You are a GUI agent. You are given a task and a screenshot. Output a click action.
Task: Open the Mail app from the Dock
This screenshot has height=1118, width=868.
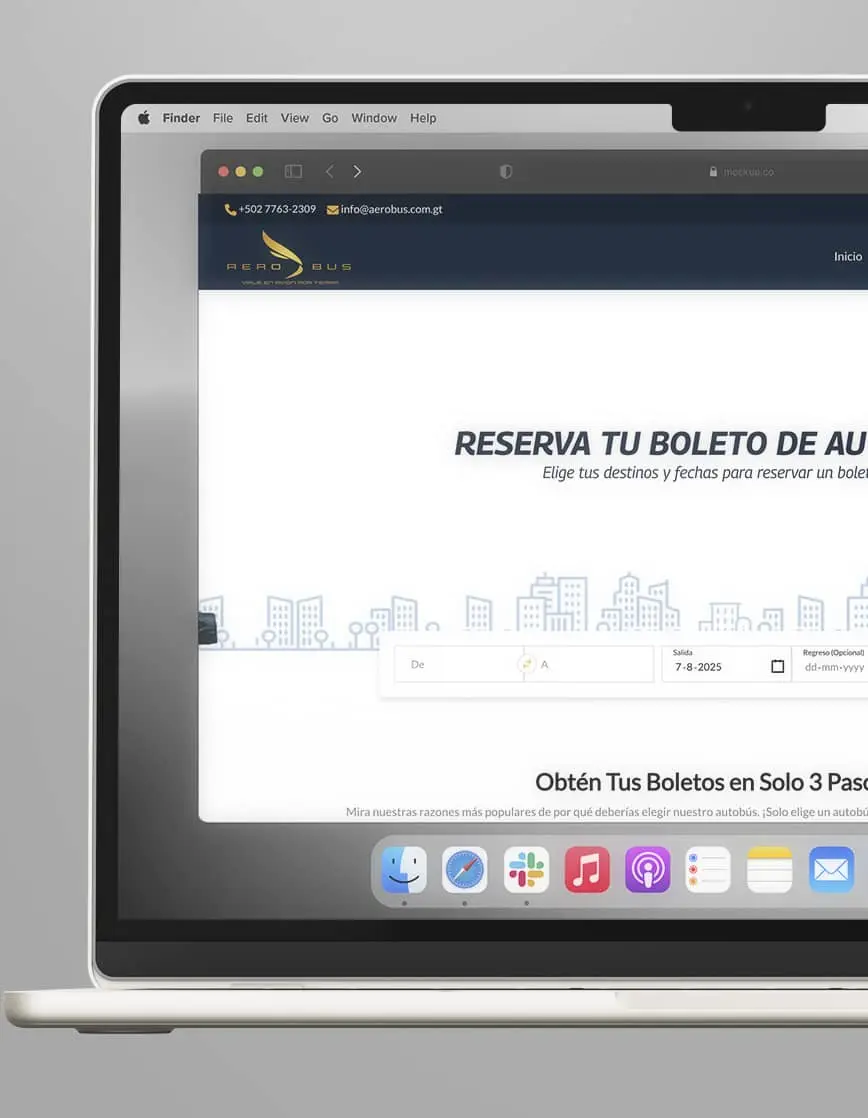831,869
